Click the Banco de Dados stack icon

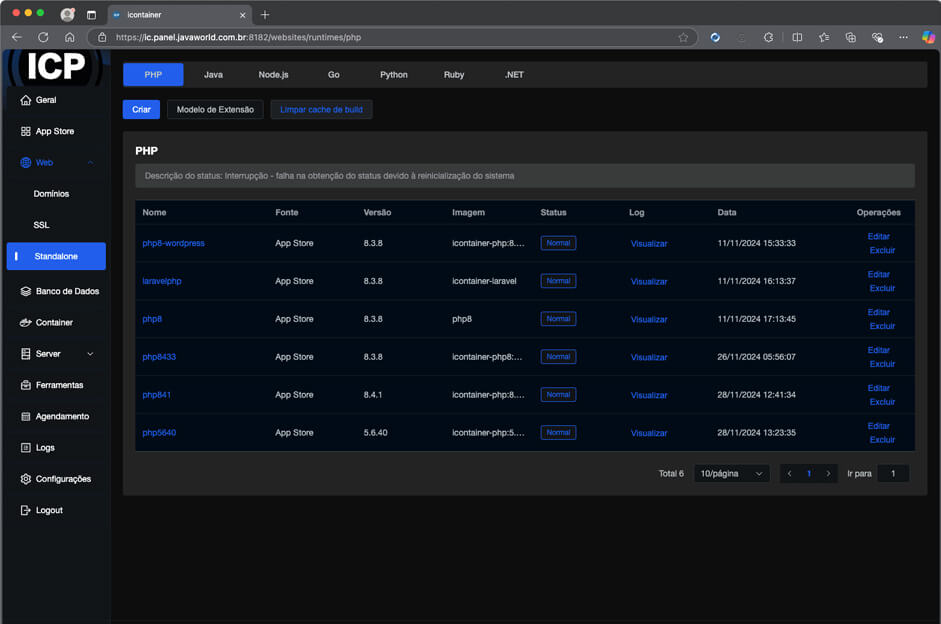point(26,291)
